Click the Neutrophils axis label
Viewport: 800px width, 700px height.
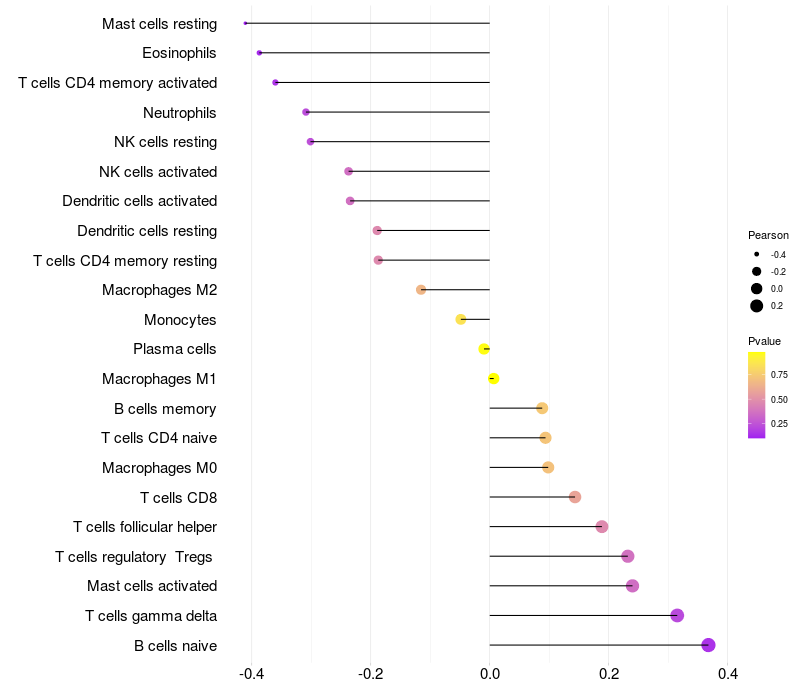[180, 113]
